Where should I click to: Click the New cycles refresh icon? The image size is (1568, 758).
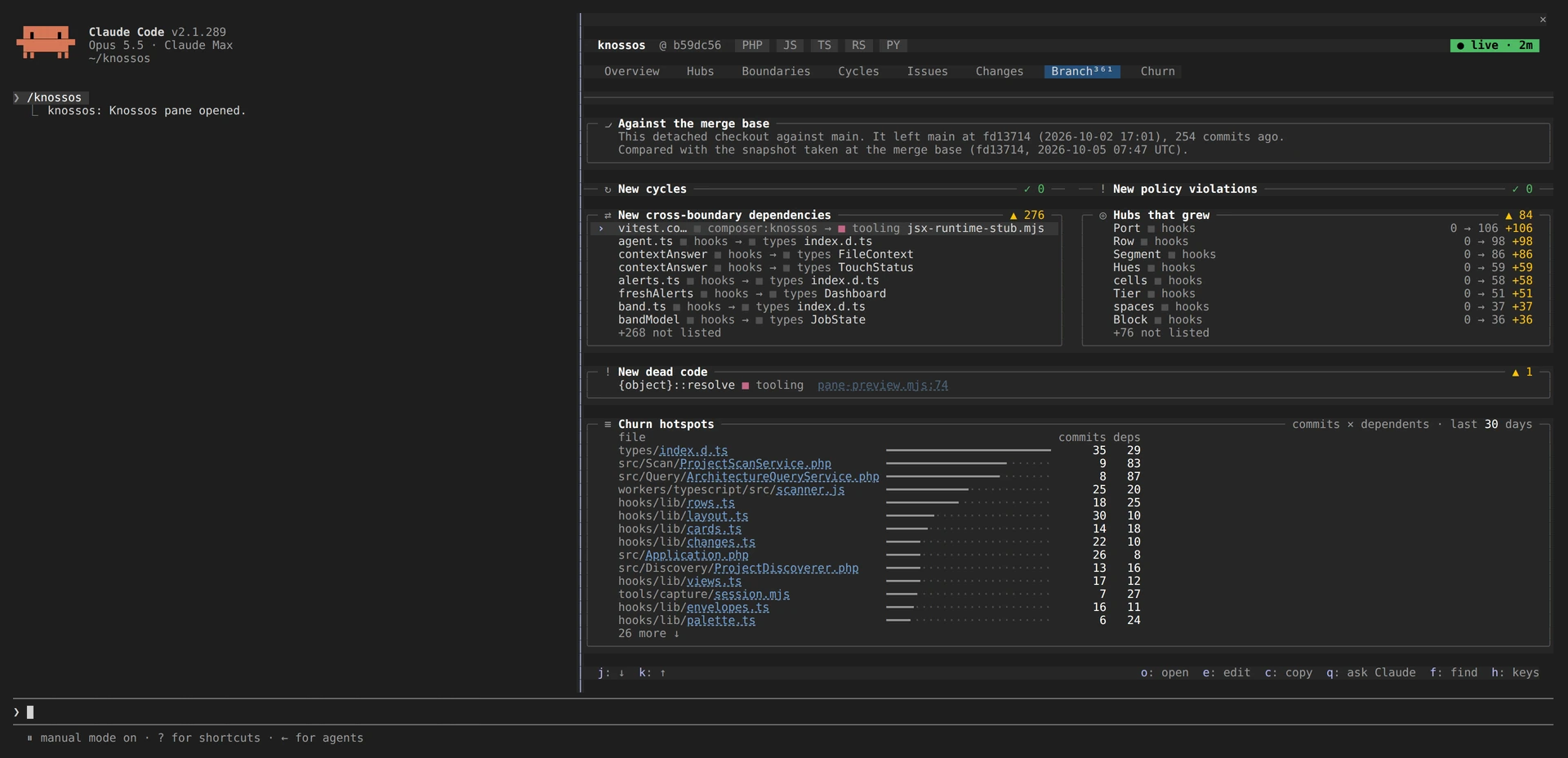[608, 189]
